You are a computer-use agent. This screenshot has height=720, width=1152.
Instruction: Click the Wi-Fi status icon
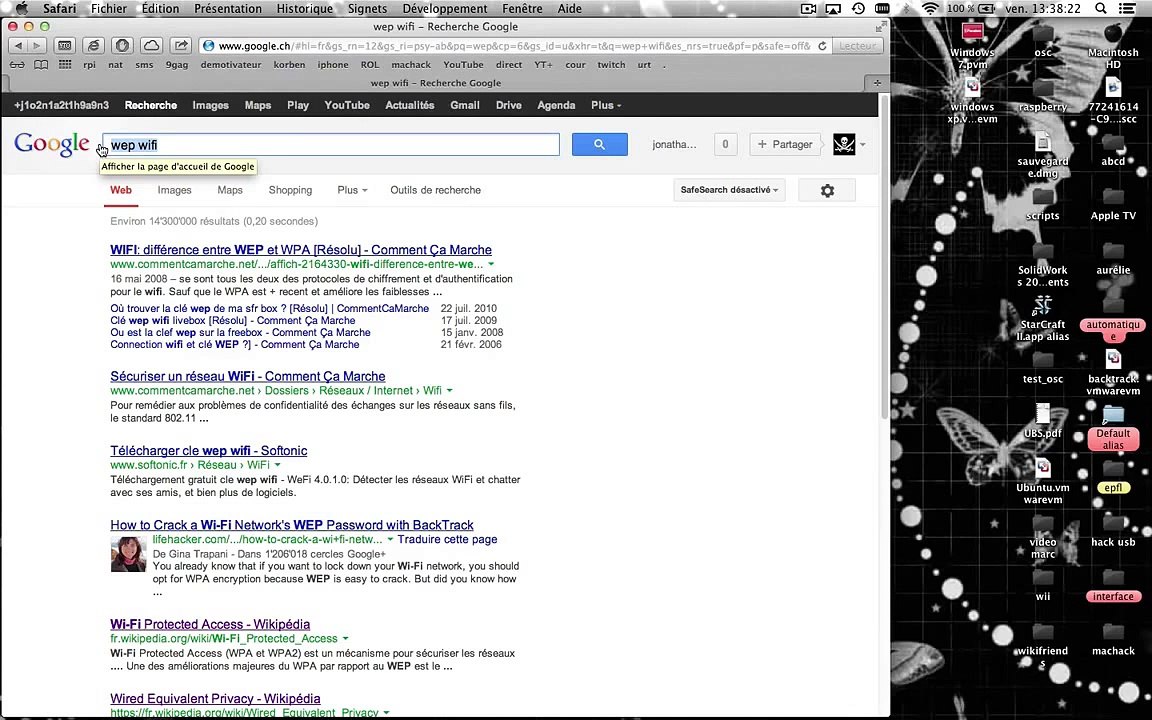(930, 8)
